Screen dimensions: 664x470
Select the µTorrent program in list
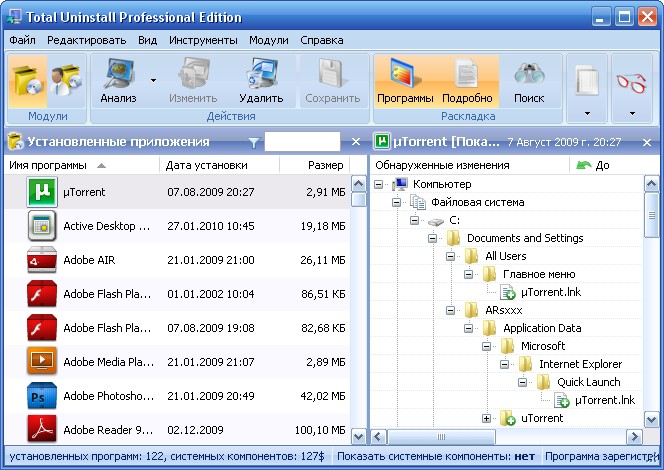click(x=85, y=192)
